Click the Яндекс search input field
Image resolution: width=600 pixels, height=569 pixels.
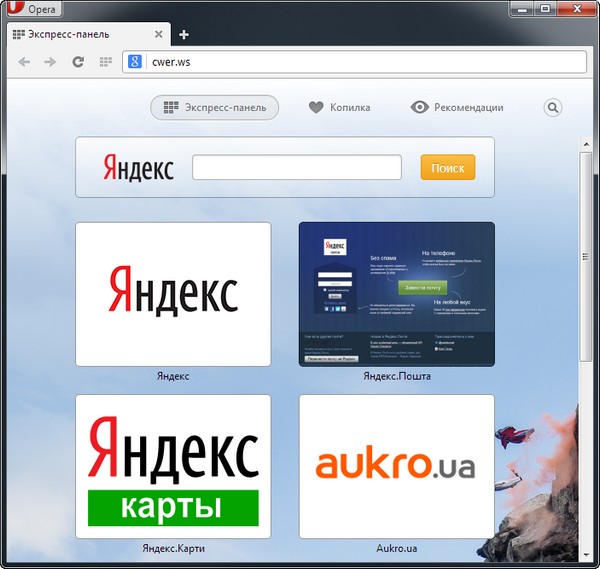(x=296, y=168)
